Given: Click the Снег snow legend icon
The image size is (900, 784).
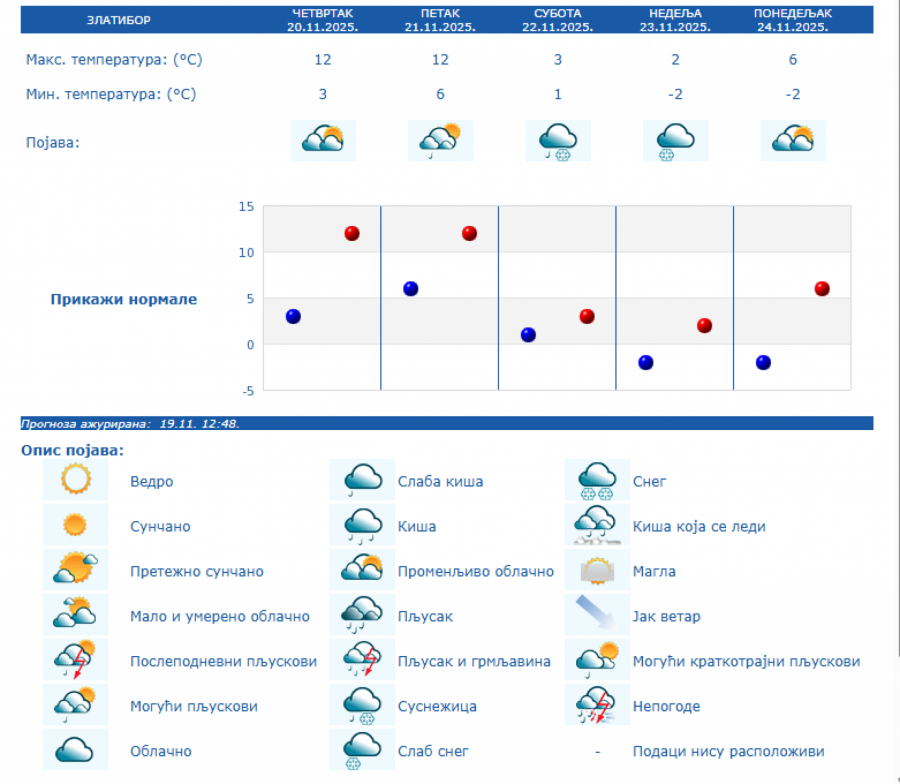Looking at the screenshot, I should click(x=597, y=481).
